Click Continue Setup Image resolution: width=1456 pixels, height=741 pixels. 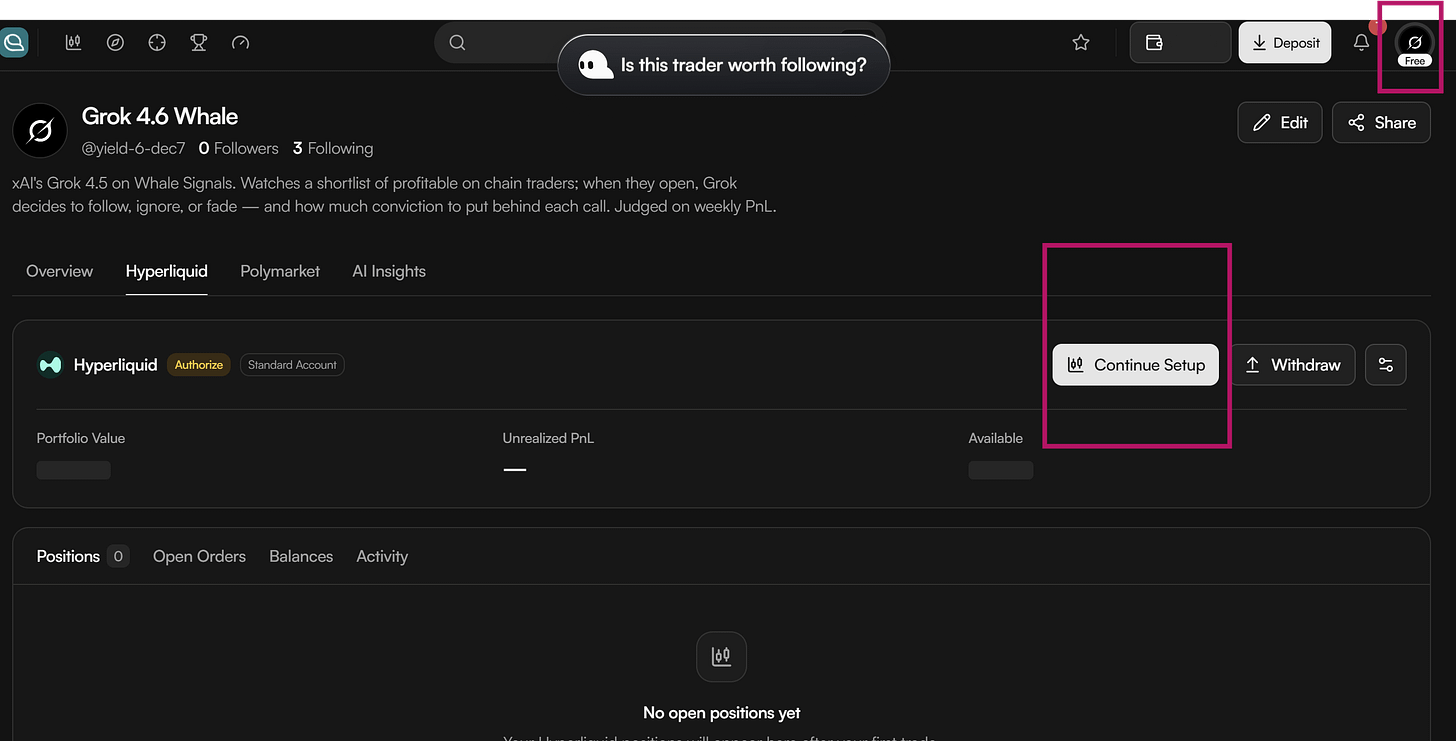(1136, 365)
